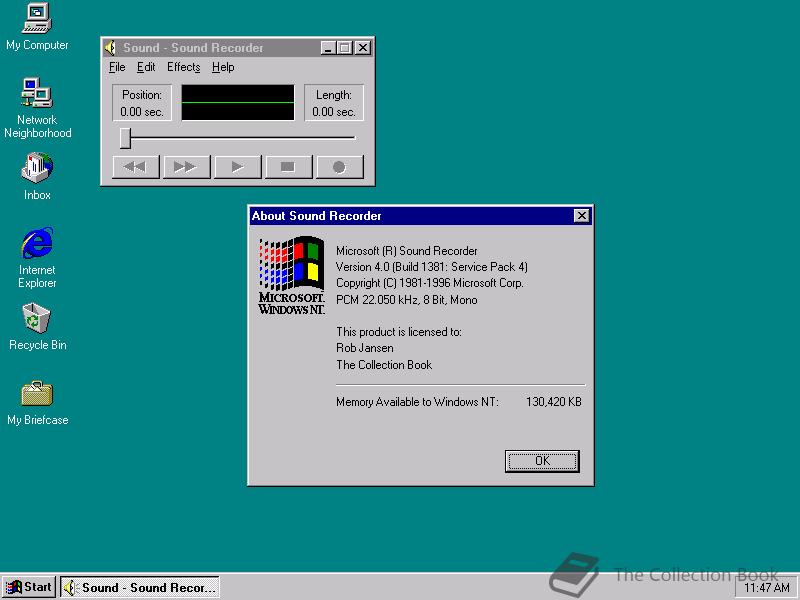Viewport: 800px width, 600px height.
Task: Click the black waveform display
Action: click(x=238, y=103)
